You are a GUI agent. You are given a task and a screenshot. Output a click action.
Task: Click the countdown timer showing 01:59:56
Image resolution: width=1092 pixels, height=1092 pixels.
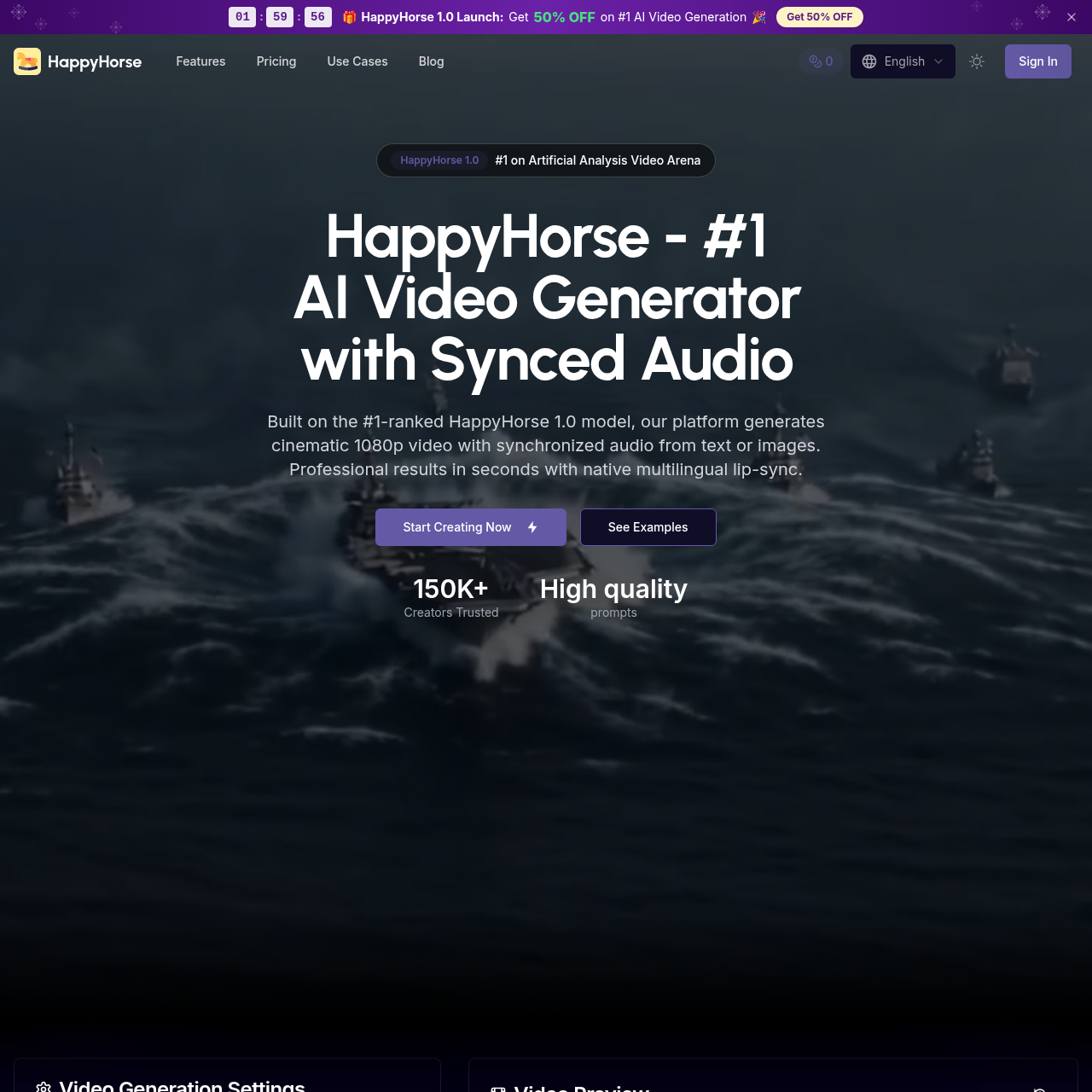[x=280, y=16]
